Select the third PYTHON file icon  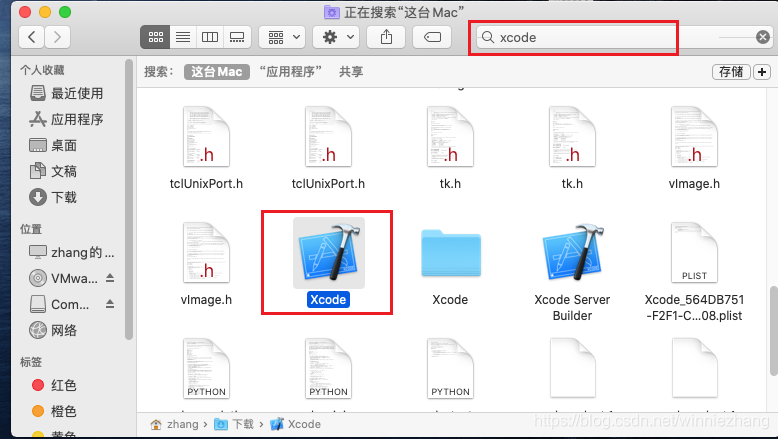point(451,369)
